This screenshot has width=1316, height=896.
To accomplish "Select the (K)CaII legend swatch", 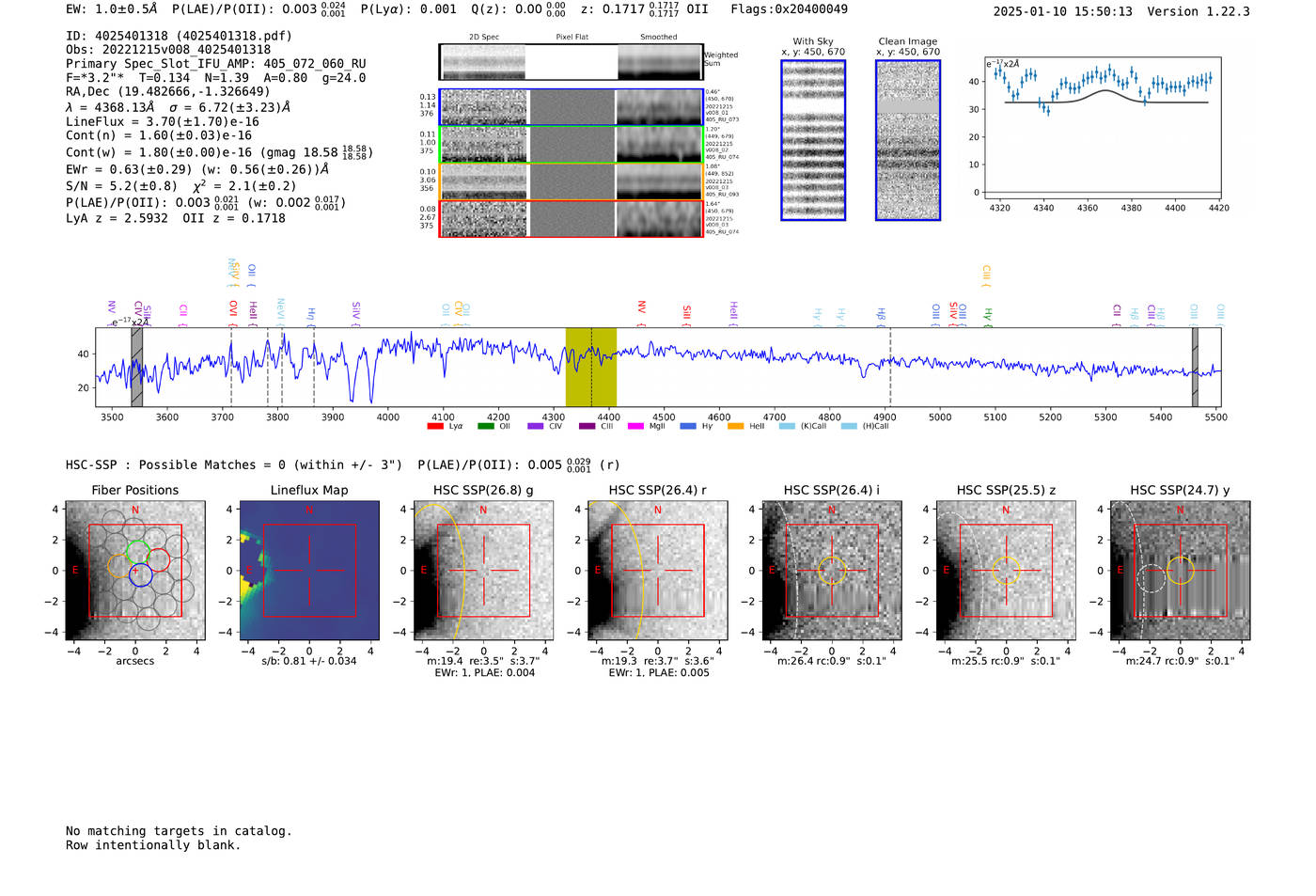I will coord(787,426).
